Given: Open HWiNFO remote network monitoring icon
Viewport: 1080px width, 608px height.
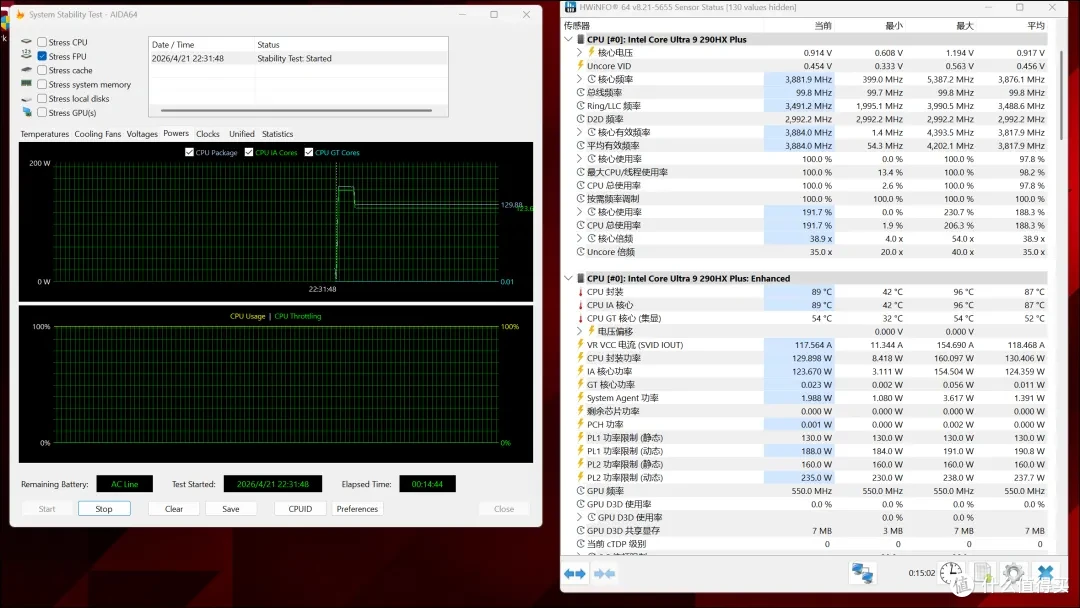Looking at the screenshot, I should pos(862,573).
